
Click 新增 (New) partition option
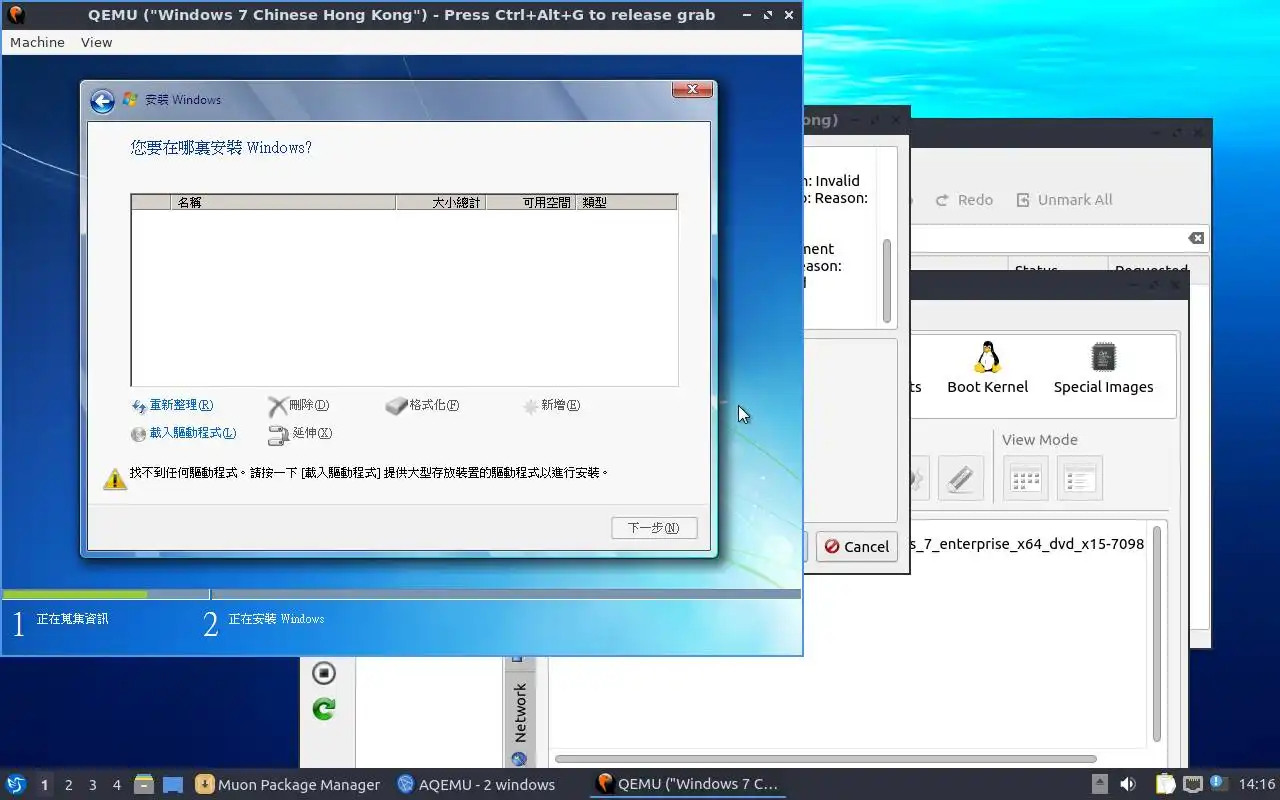click(551, 406)
